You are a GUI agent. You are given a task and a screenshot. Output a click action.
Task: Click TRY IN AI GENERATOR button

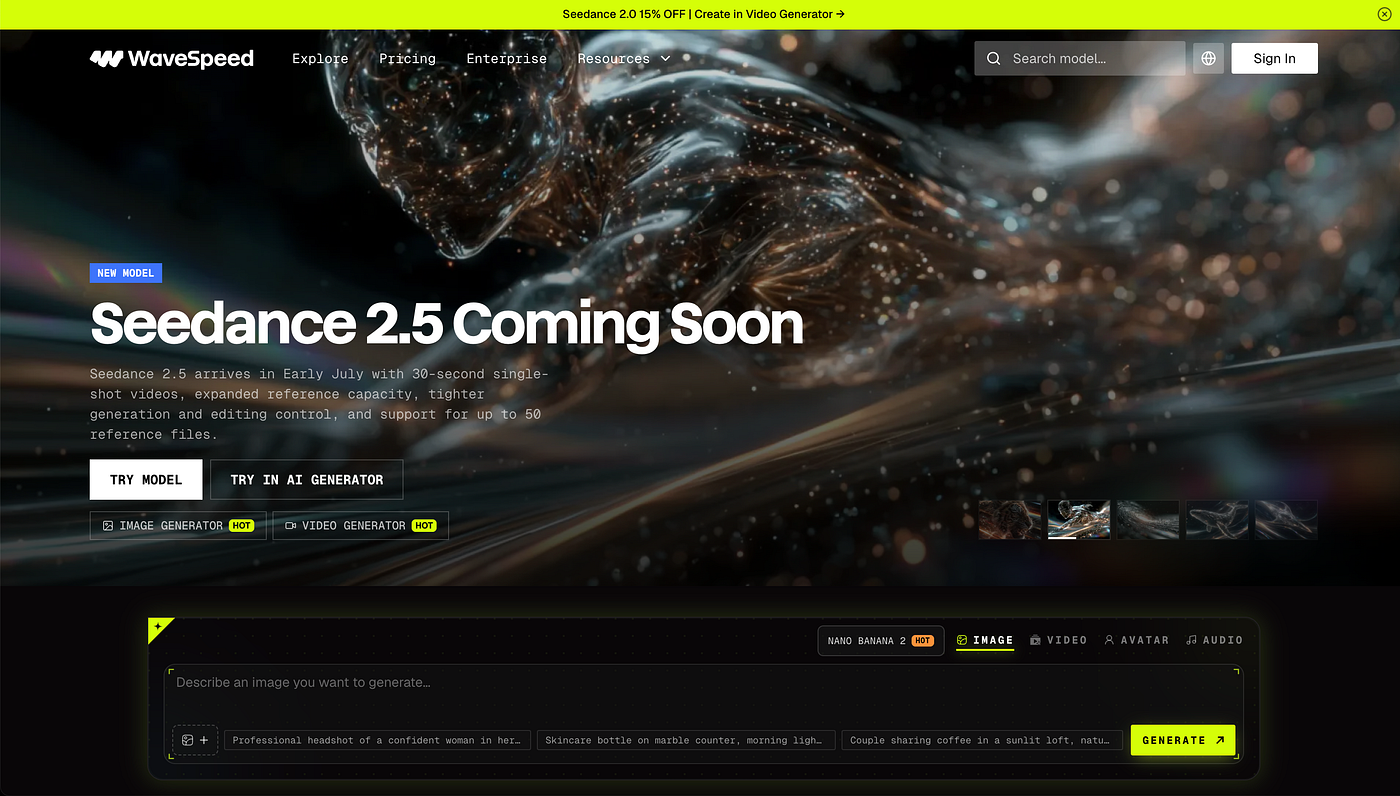point(307,480)
